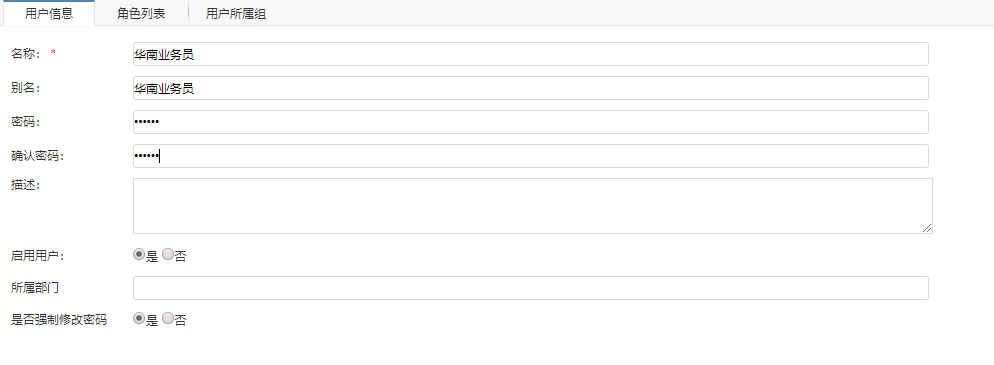Click the 名称 input field

pyautogui.click(x=531, y=54)
